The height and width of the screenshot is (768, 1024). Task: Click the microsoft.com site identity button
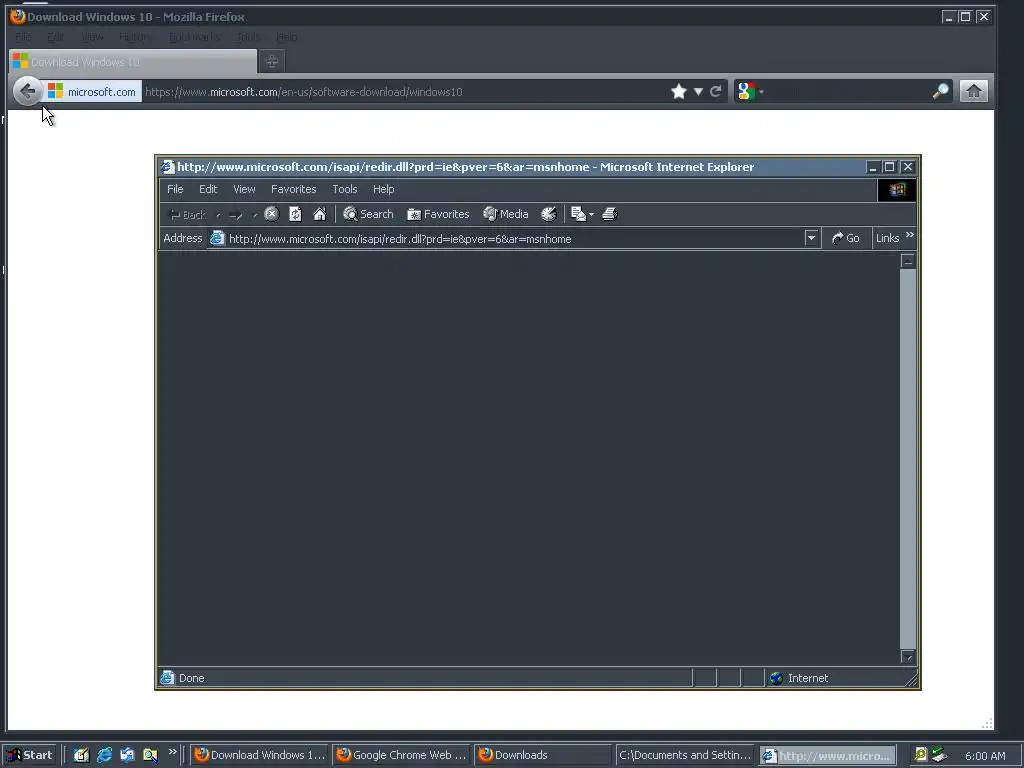[93, 91]
